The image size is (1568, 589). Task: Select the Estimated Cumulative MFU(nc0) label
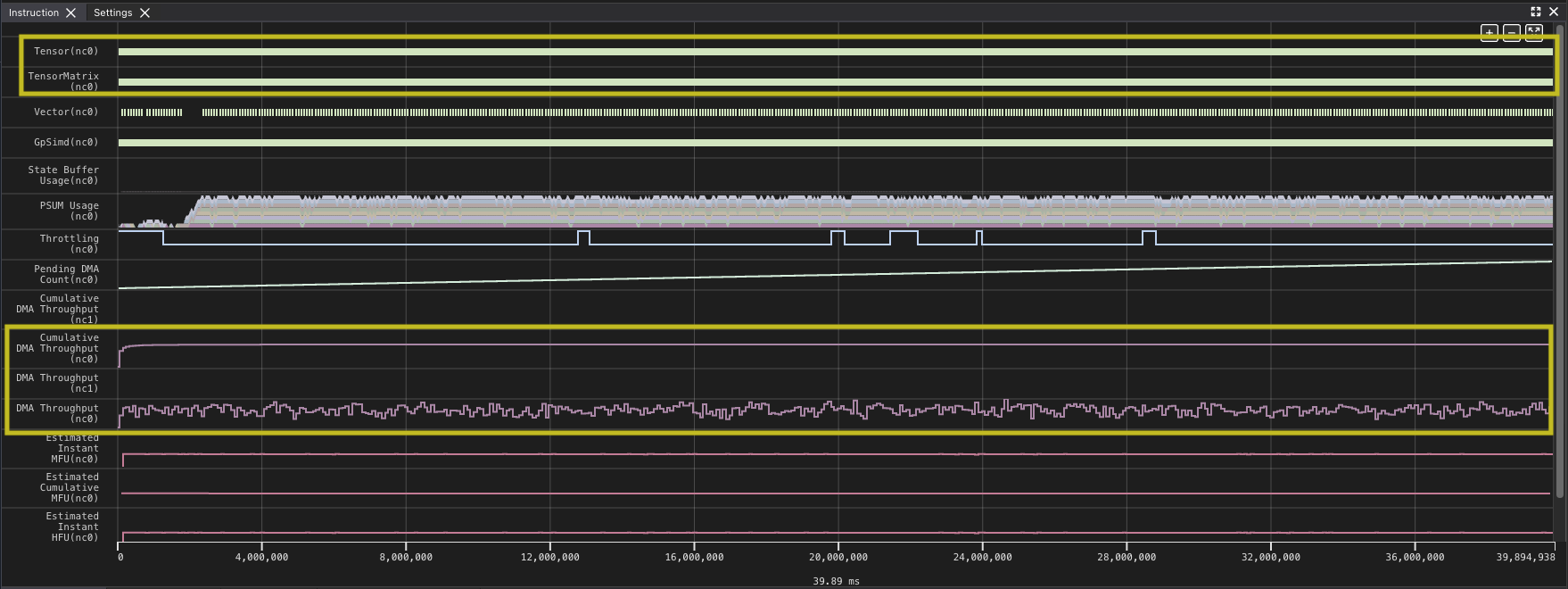71,487
